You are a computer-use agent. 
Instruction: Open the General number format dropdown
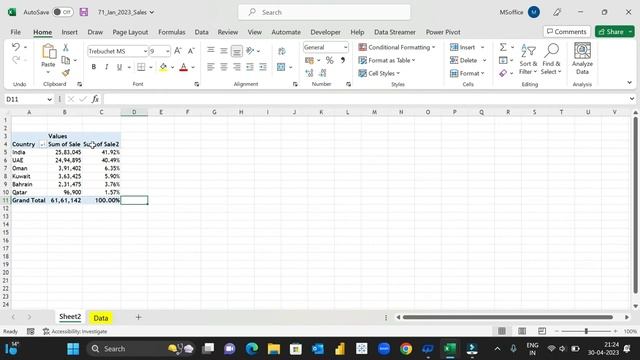[345, 47]
